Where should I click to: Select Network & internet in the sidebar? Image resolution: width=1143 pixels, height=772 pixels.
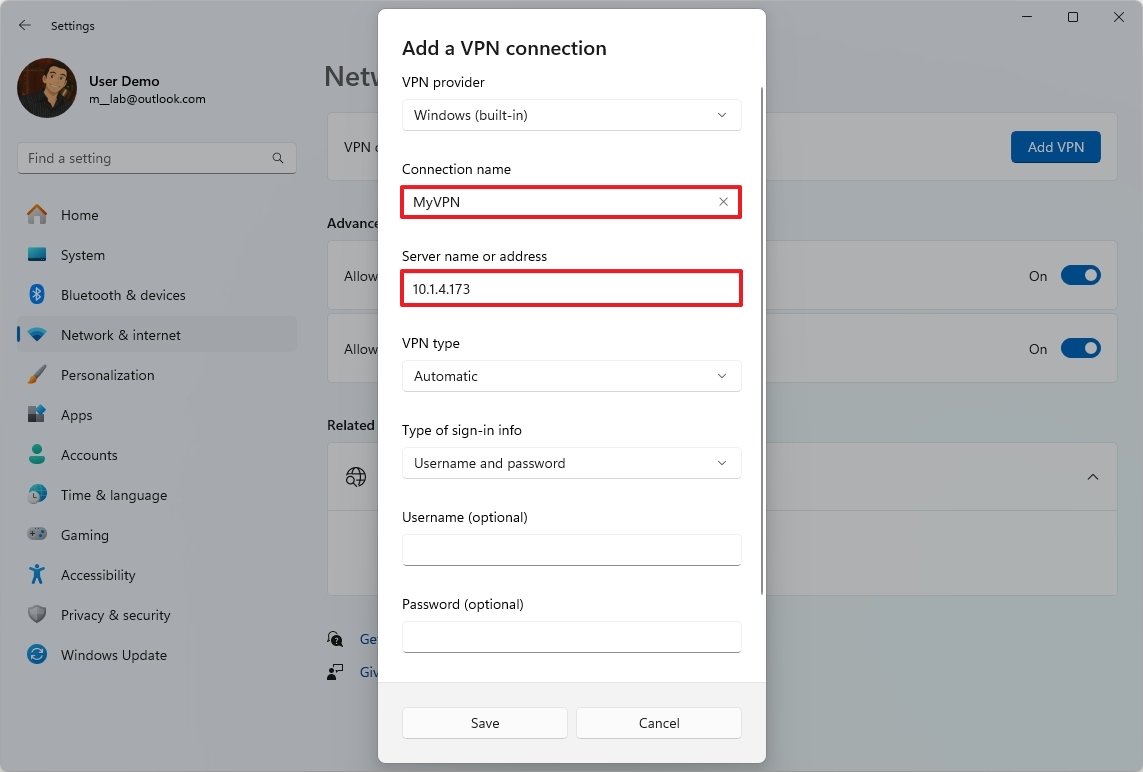click(x=119, y=334)
